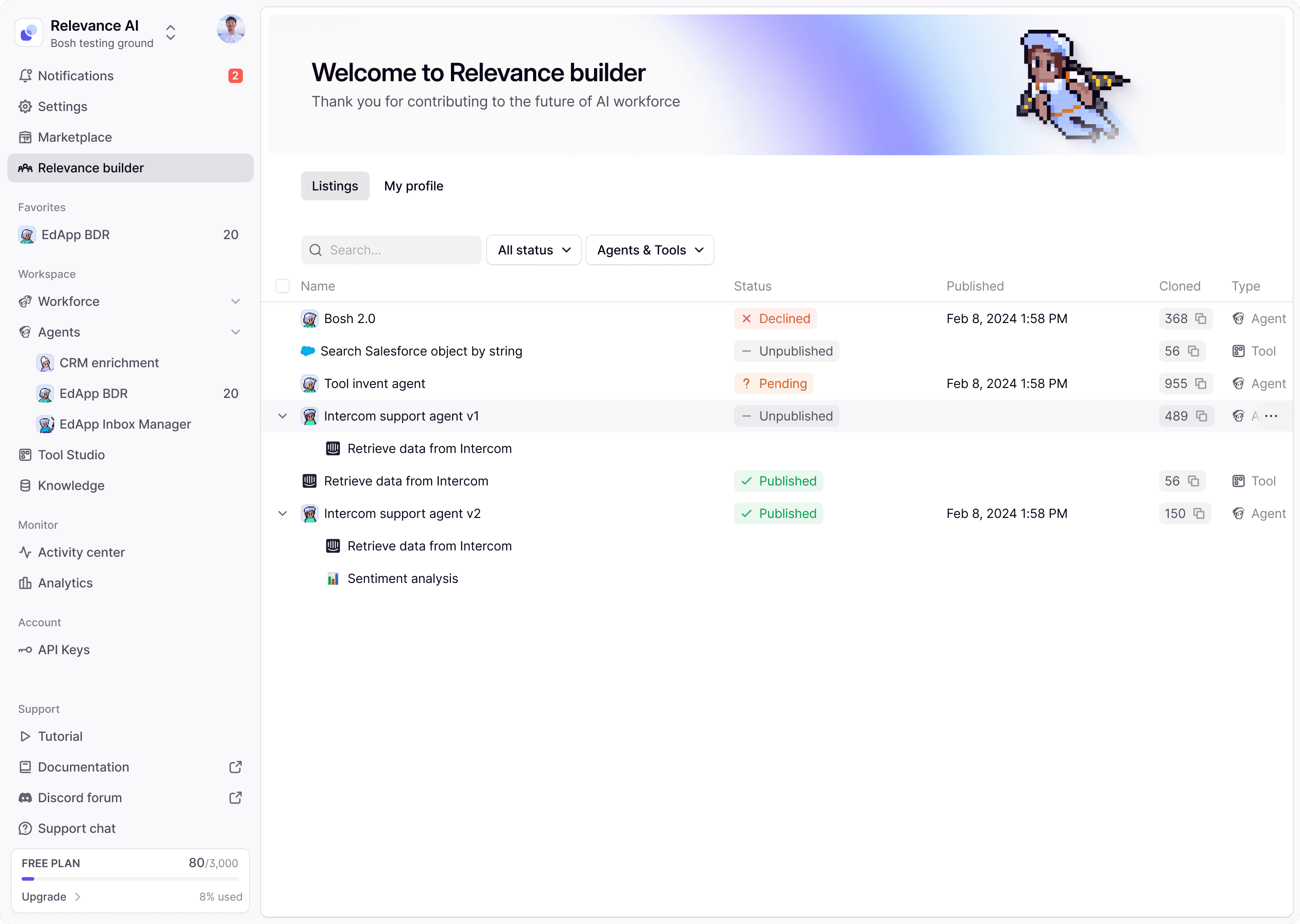Open Settings via gear icon
This screenshot has height=924, width=1300.
[25, 106]
